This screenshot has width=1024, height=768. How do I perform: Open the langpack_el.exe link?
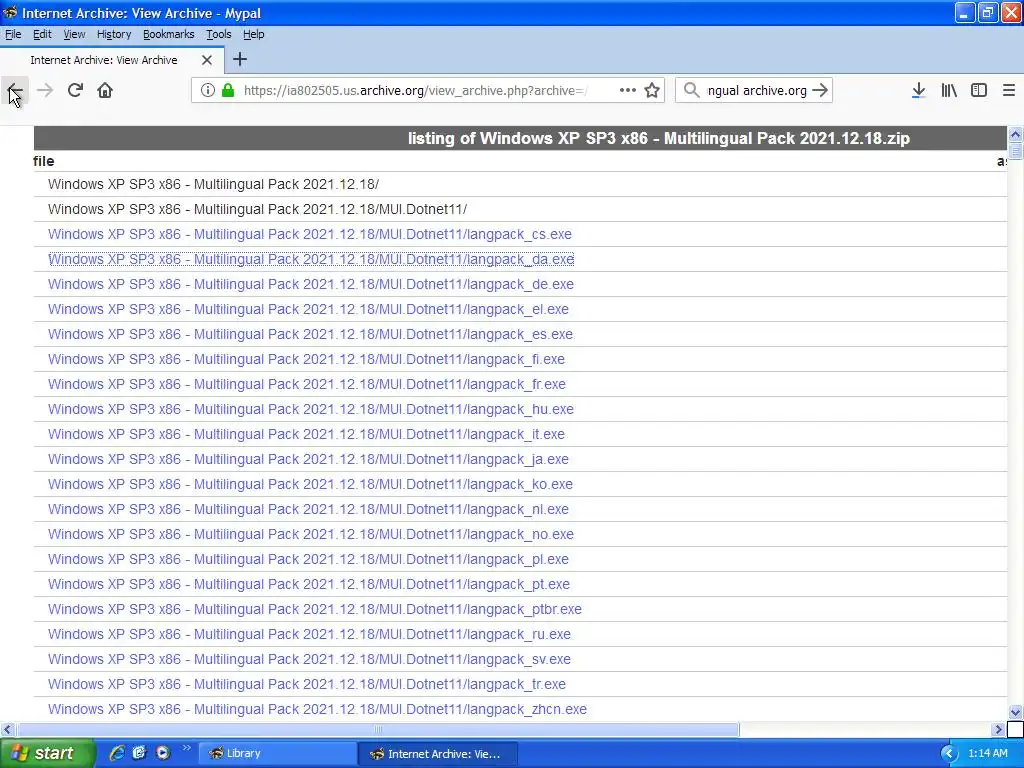(x=308, y=309)
